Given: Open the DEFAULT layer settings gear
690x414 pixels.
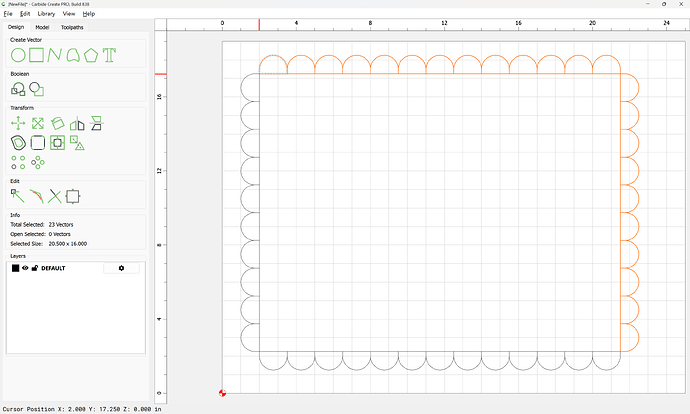Looking at the screenshot, I should pyautogui.click(x=122, y=268).
